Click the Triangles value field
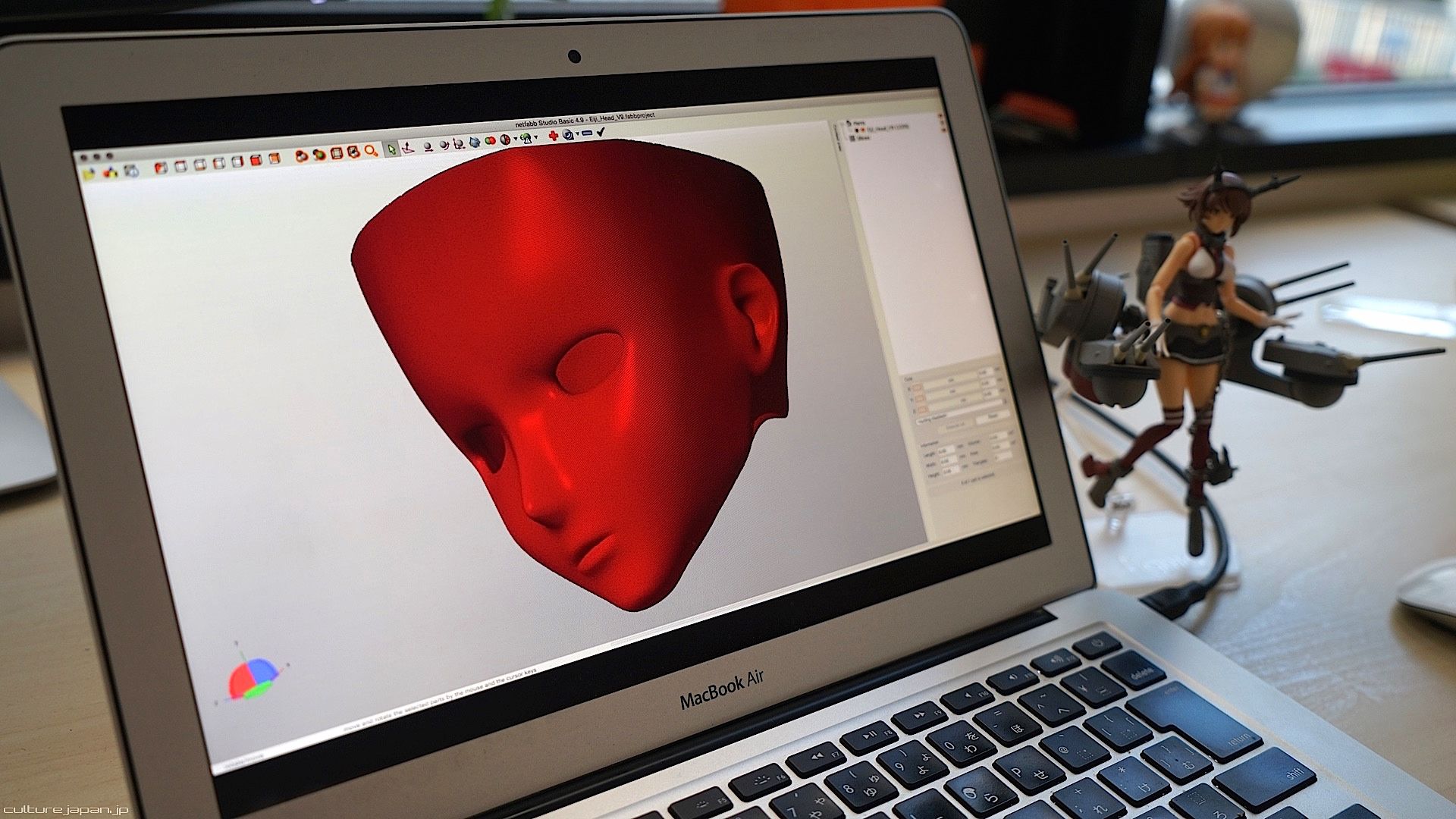Screen dimensions: 1456x819 (1004, 457)
